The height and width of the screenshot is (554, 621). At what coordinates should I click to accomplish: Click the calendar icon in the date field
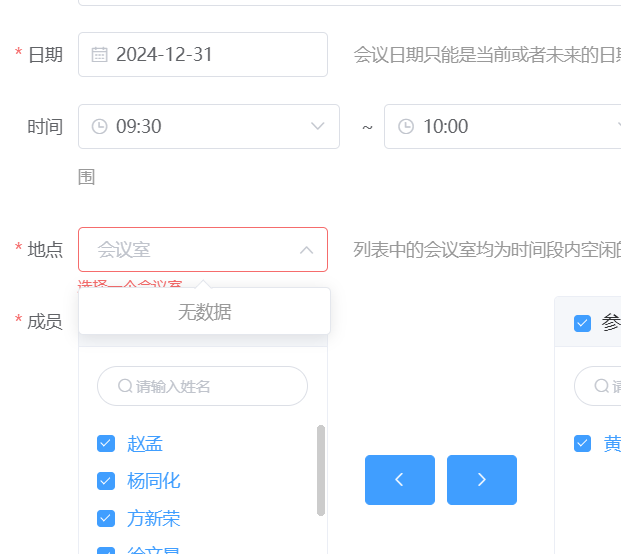[99, 55]
